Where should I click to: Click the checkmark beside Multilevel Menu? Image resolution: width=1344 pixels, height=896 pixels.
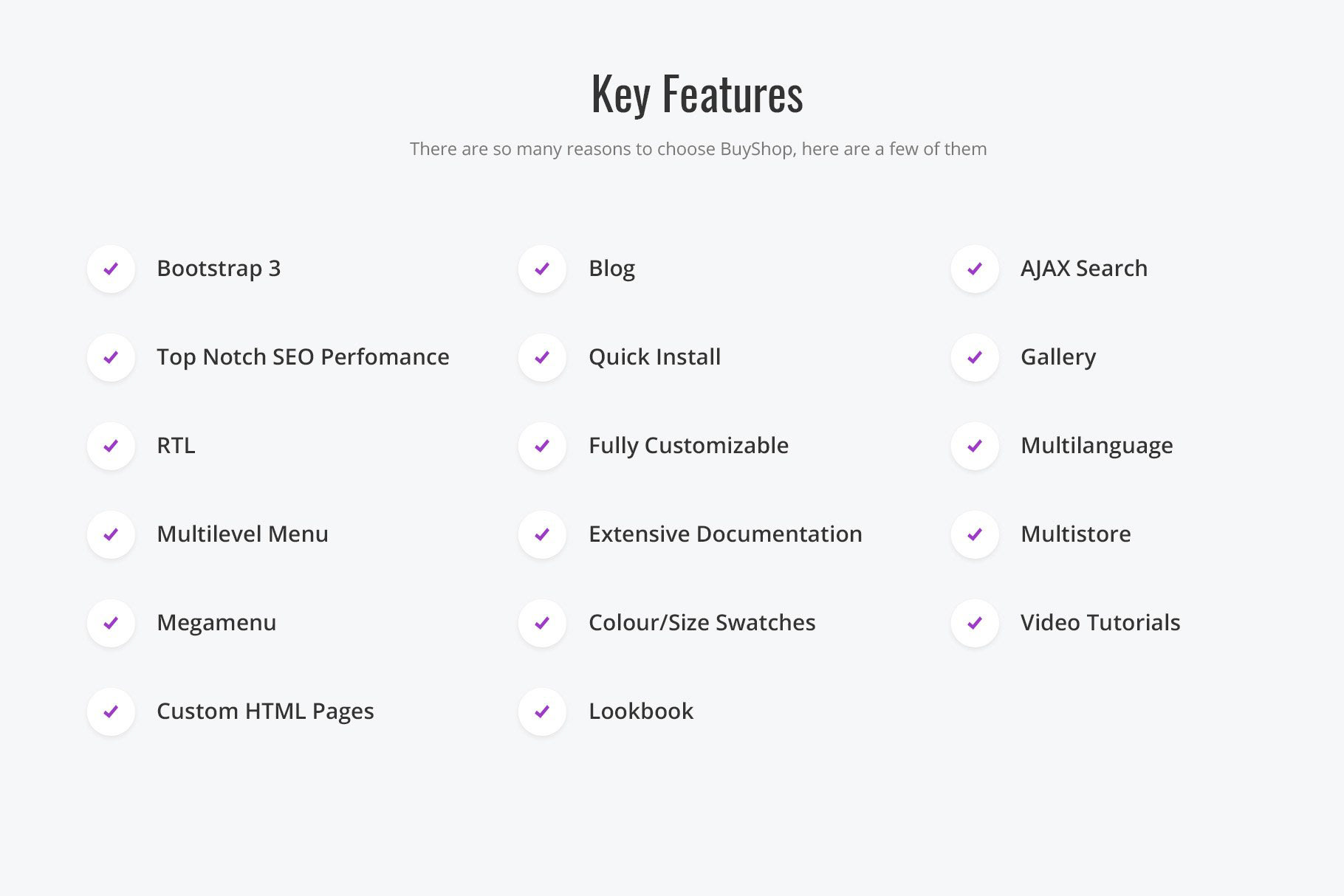111,534
